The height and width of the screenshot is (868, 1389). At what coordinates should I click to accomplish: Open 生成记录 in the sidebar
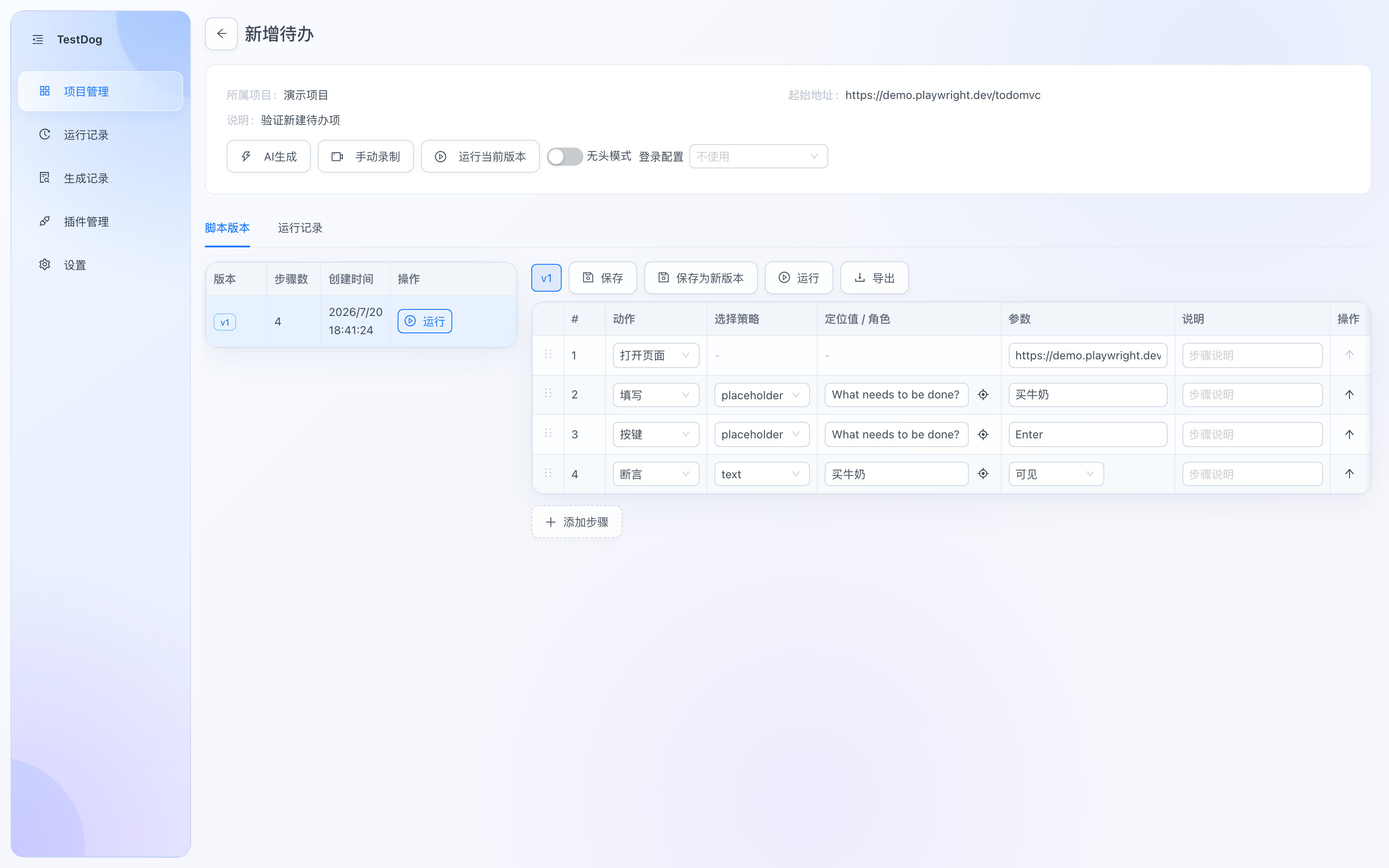(100, 178)
